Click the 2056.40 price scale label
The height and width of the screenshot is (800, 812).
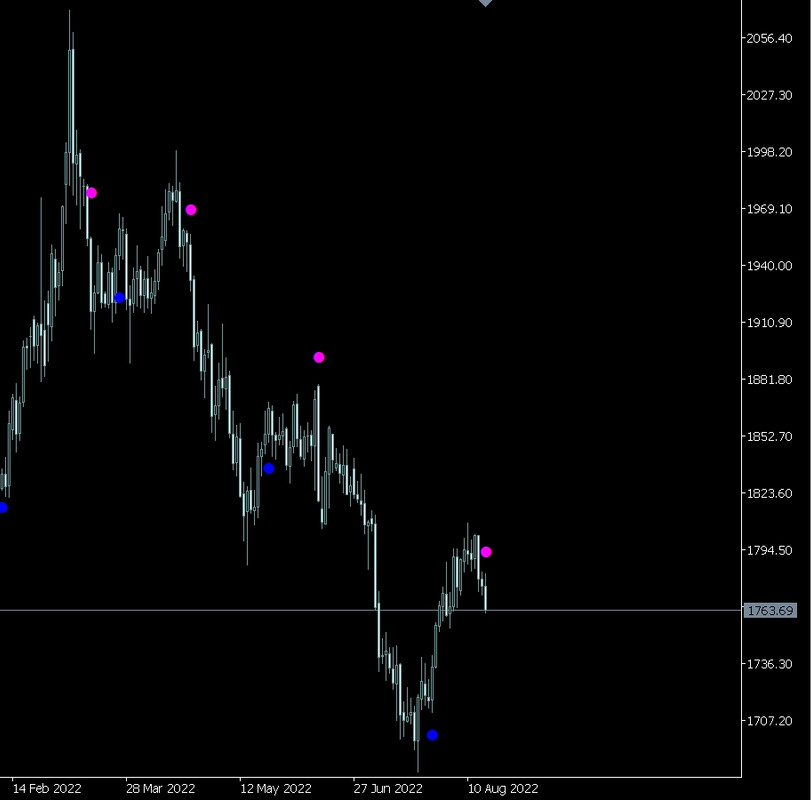point(769,38)
